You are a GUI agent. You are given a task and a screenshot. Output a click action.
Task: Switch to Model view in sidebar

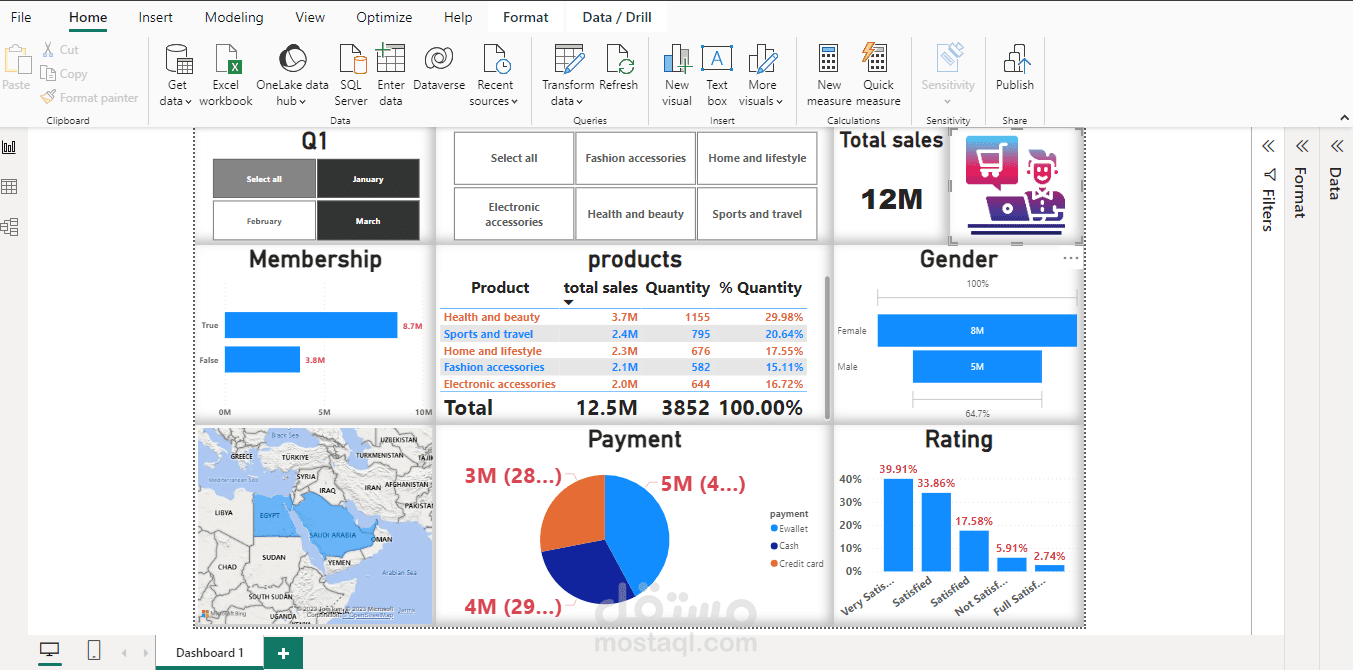(x=10, y=227)
